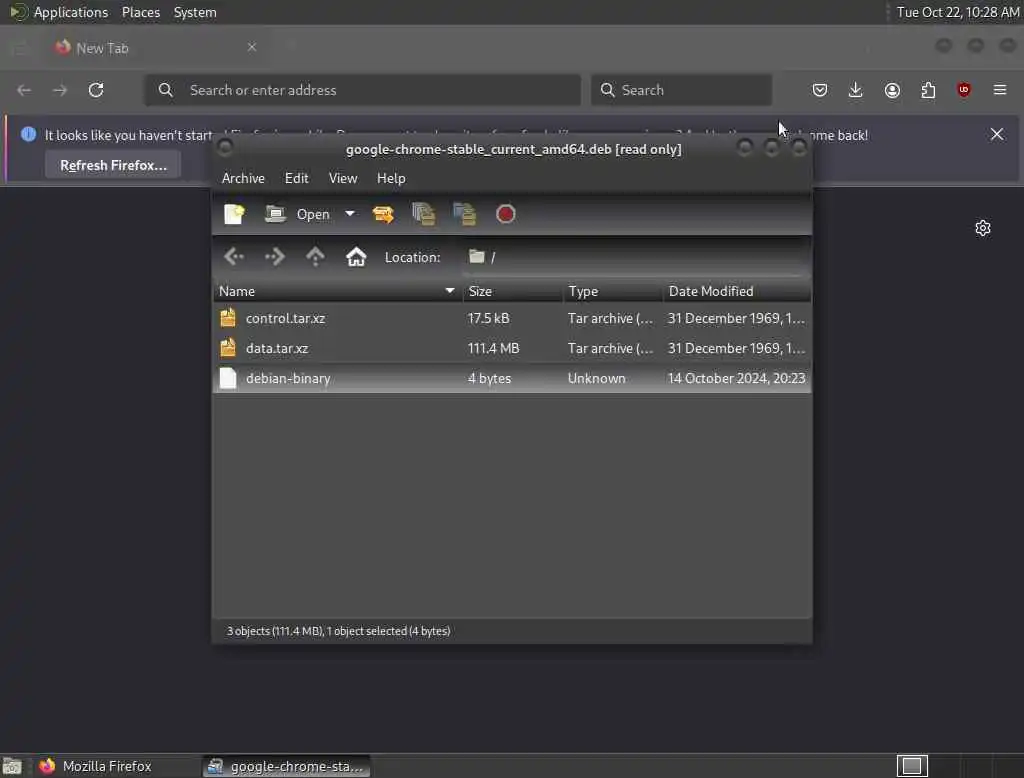Sort files by Name column header

tap(338, 291)
